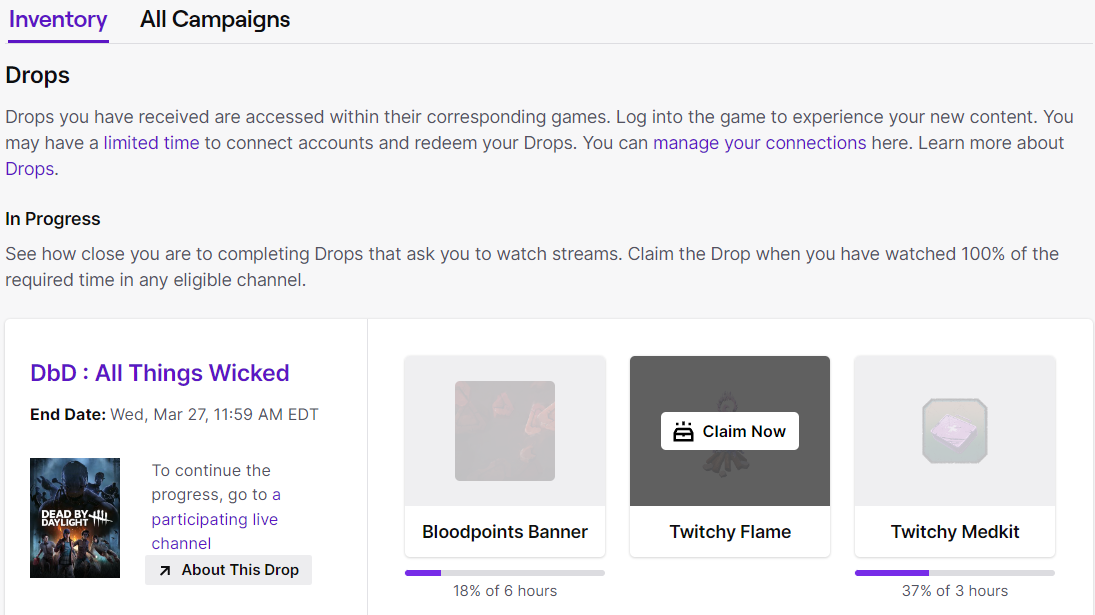Open the Dead by Daylight box art
The width and height of the screenshot is (1095, 615).
pos(75,518)
